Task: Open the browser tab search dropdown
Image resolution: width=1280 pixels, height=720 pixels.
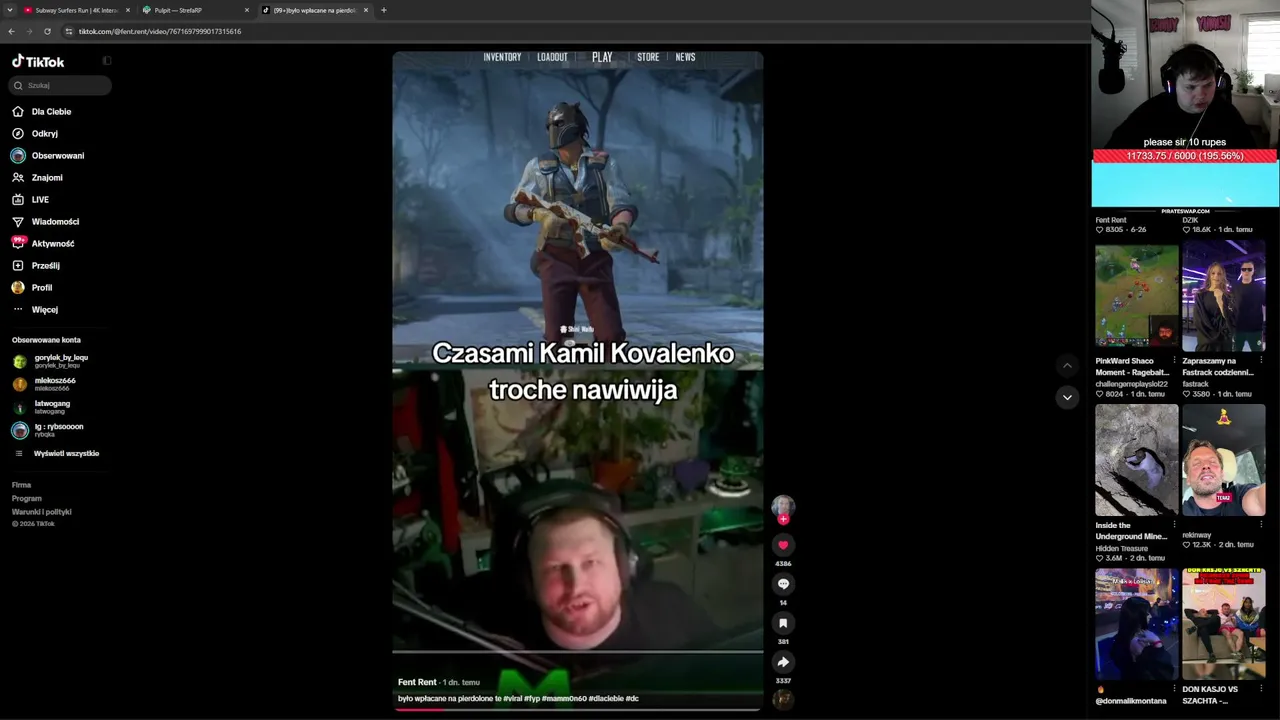Action: [x=10, y=10]
